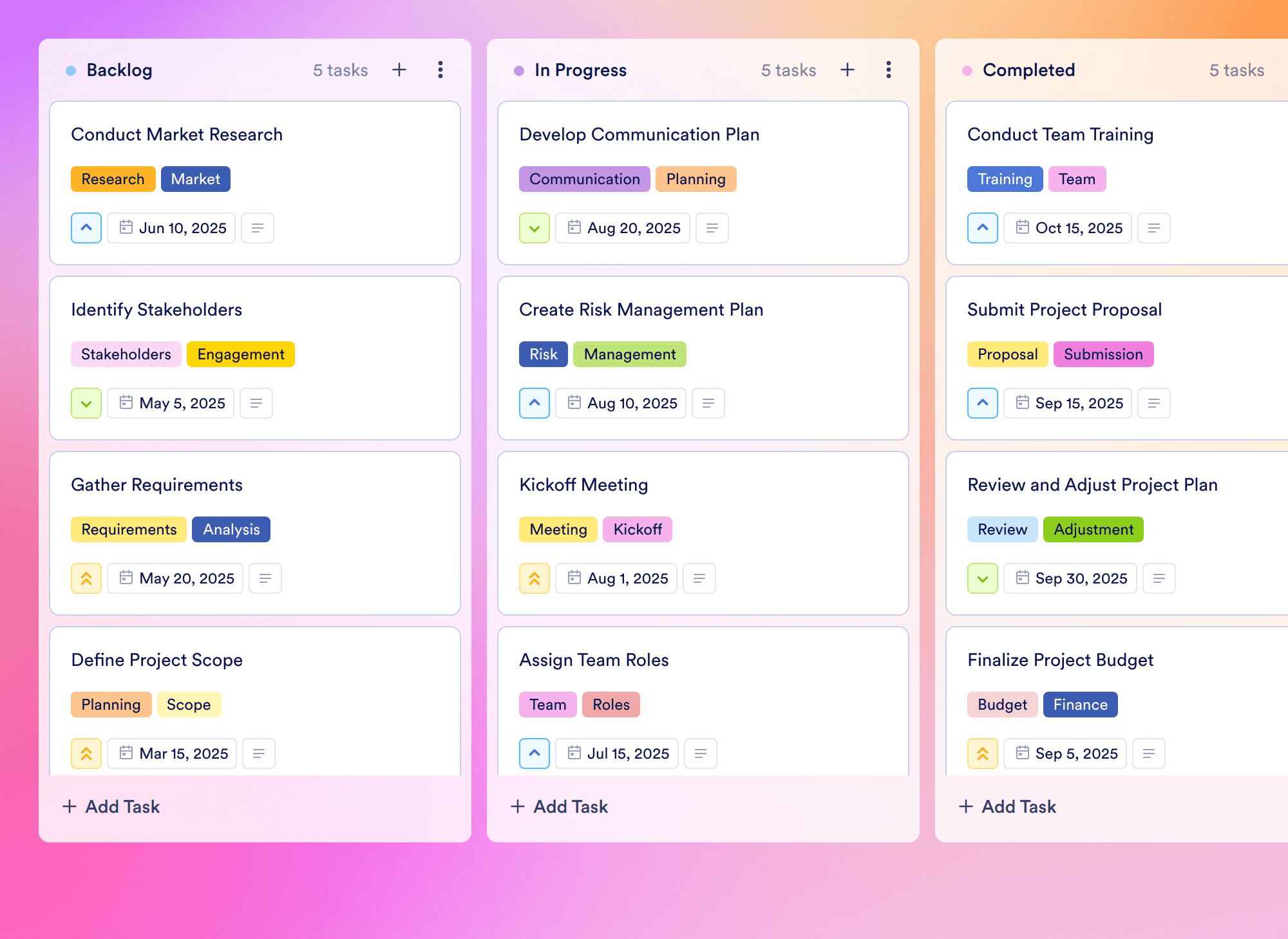Edit the Jun 10, 2025 due date
Screen dimensions: 1288x939
tap(171, 228)
